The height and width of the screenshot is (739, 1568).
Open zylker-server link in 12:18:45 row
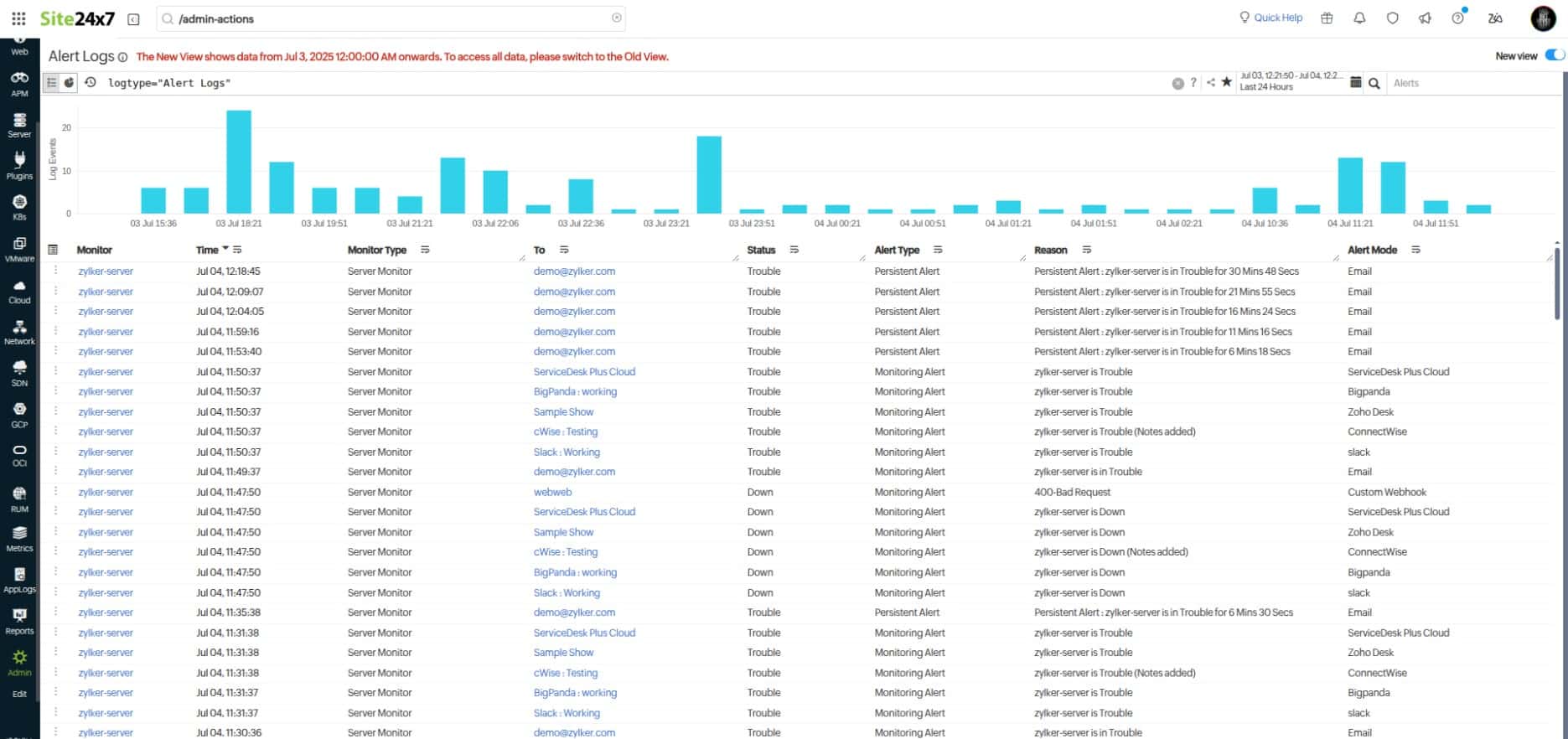[106, 271]
